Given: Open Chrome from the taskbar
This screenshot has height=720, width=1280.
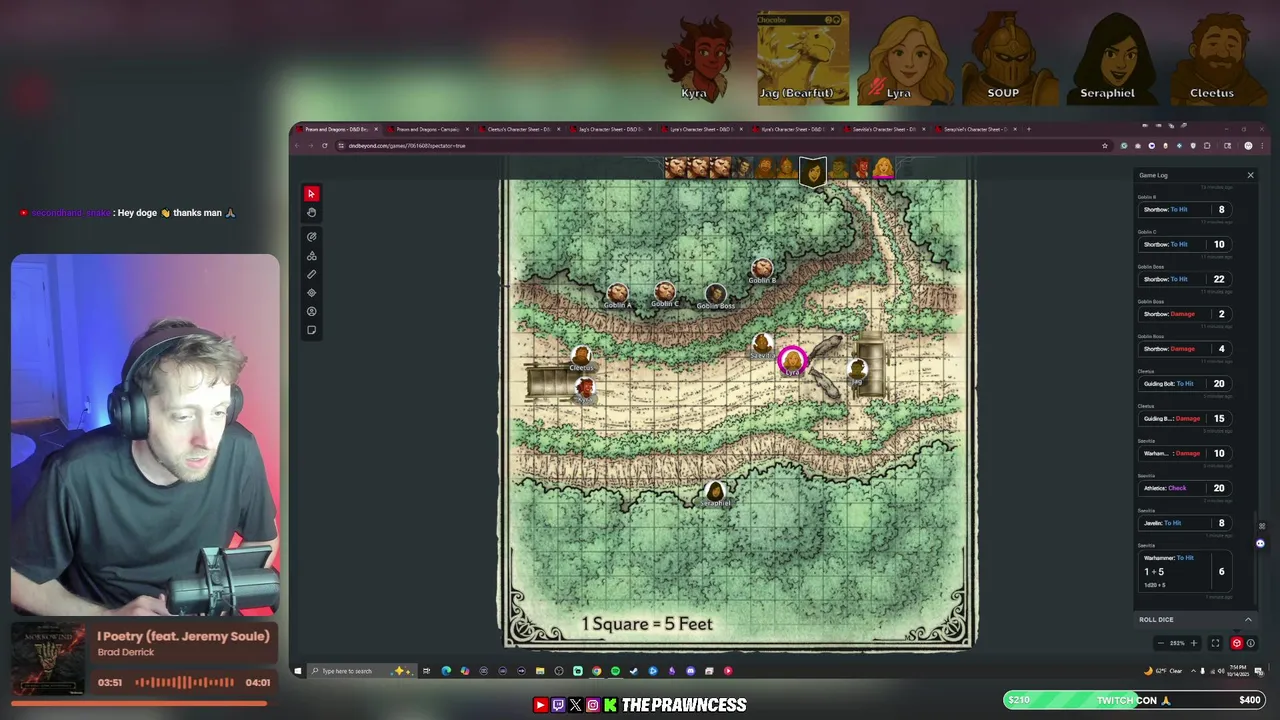Looking at the screenshot, I should pos(597,671).
